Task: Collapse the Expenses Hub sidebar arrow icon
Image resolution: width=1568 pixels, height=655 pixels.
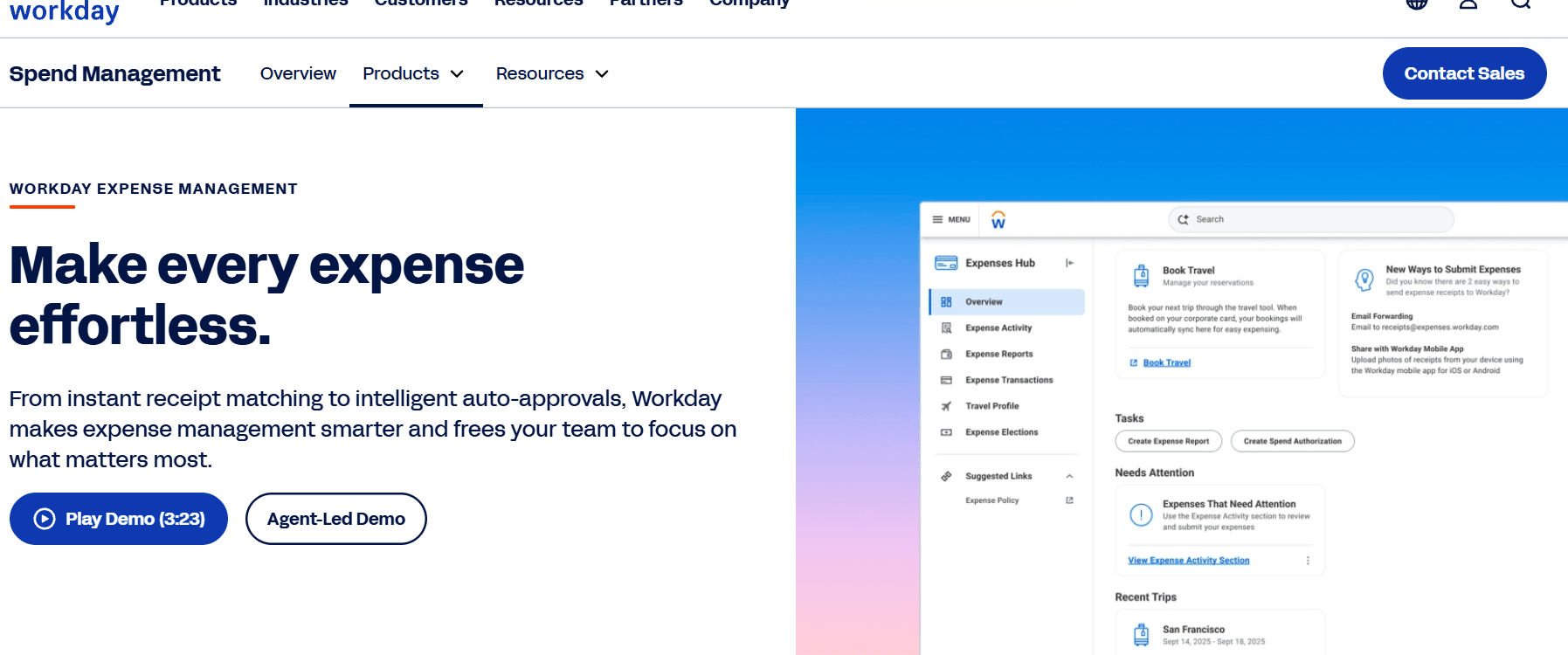Action: tap(1069, 263)
